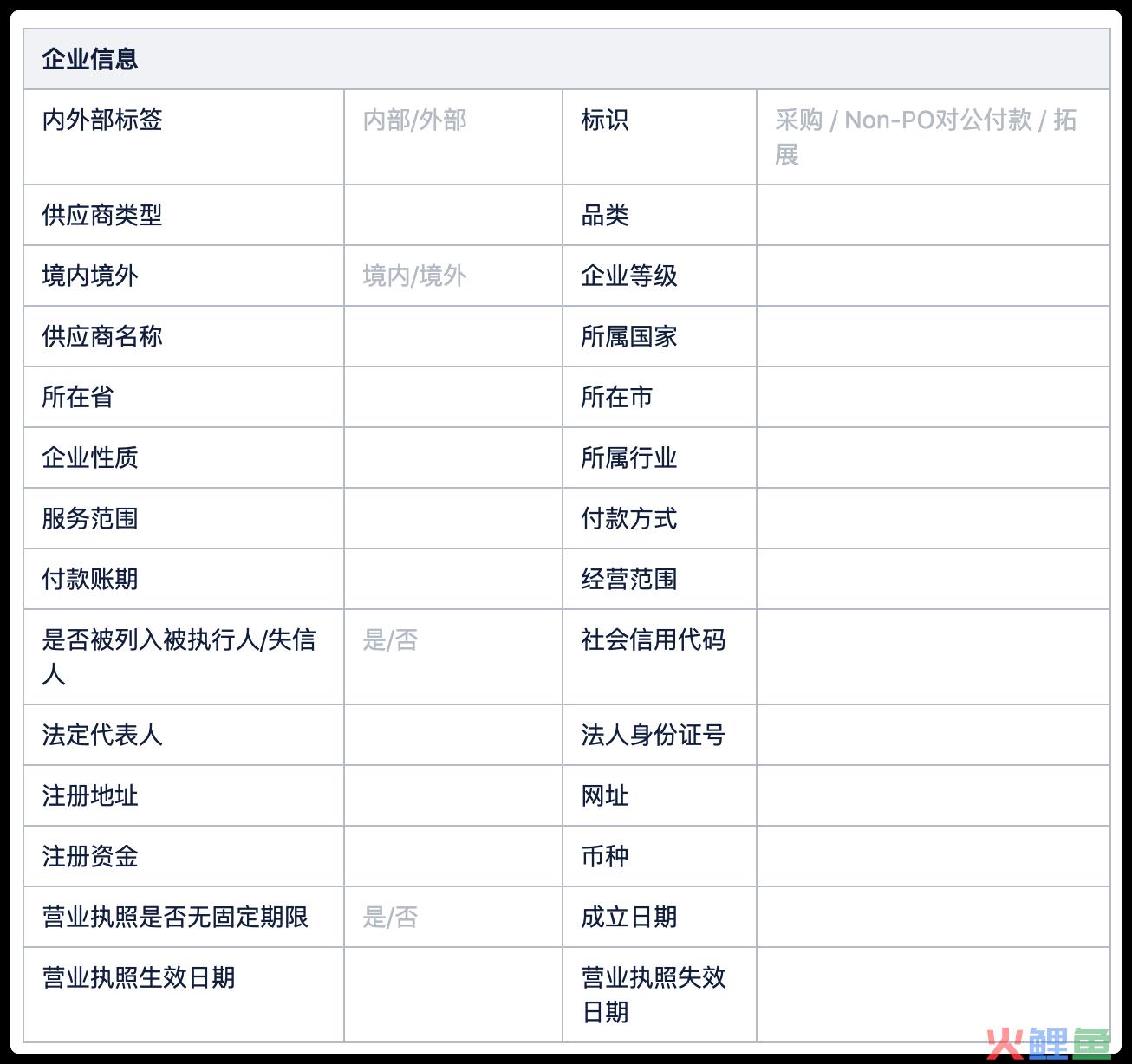Viewport: 1132px width, 1064px height.
Task: Click the 网址 value cell
Action: 933,796
